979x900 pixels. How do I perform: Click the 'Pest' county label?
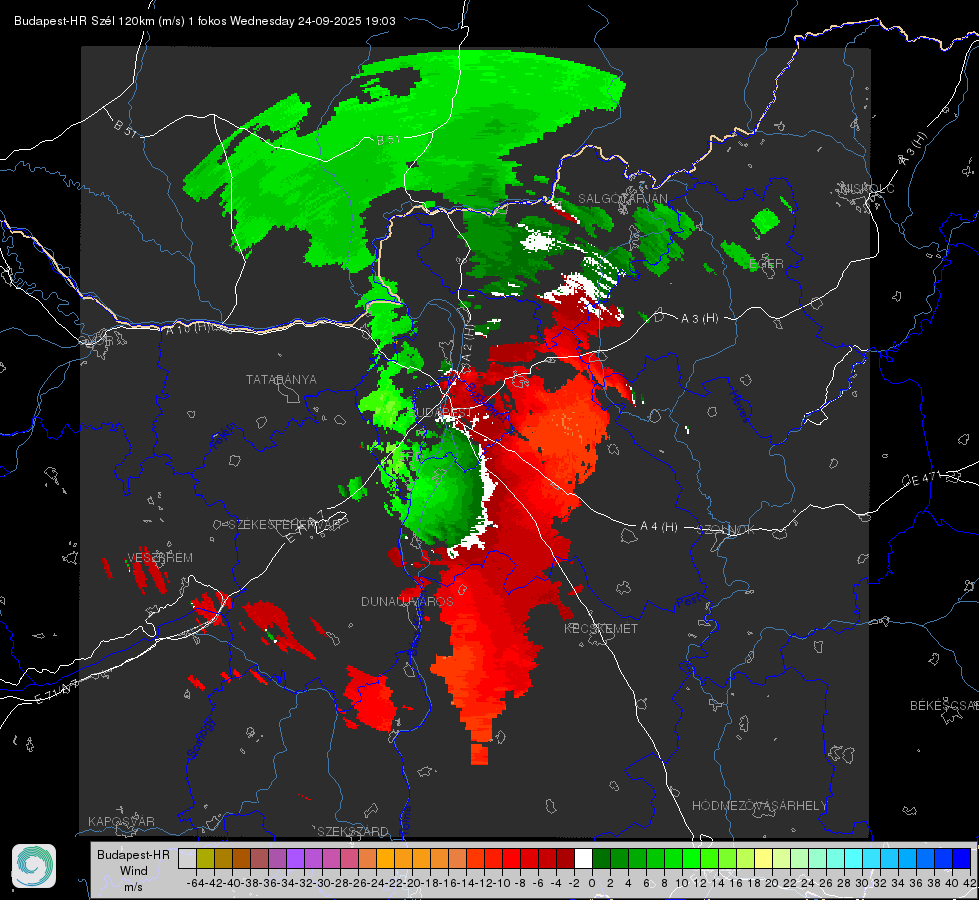[688, 602]
